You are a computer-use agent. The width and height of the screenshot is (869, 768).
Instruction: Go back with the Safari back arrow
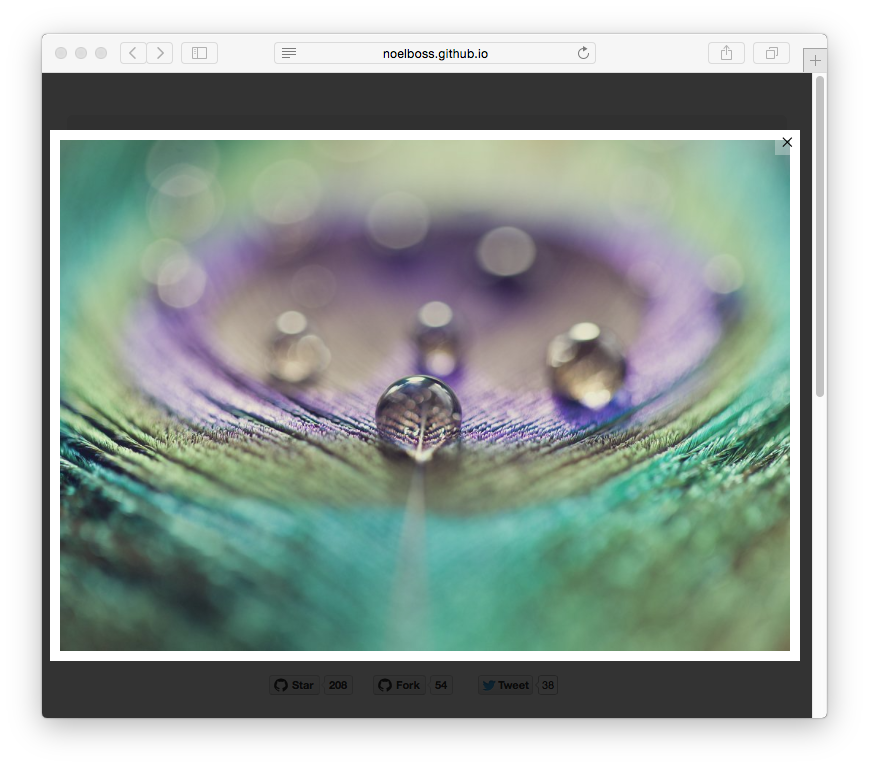tap(133, 53)
